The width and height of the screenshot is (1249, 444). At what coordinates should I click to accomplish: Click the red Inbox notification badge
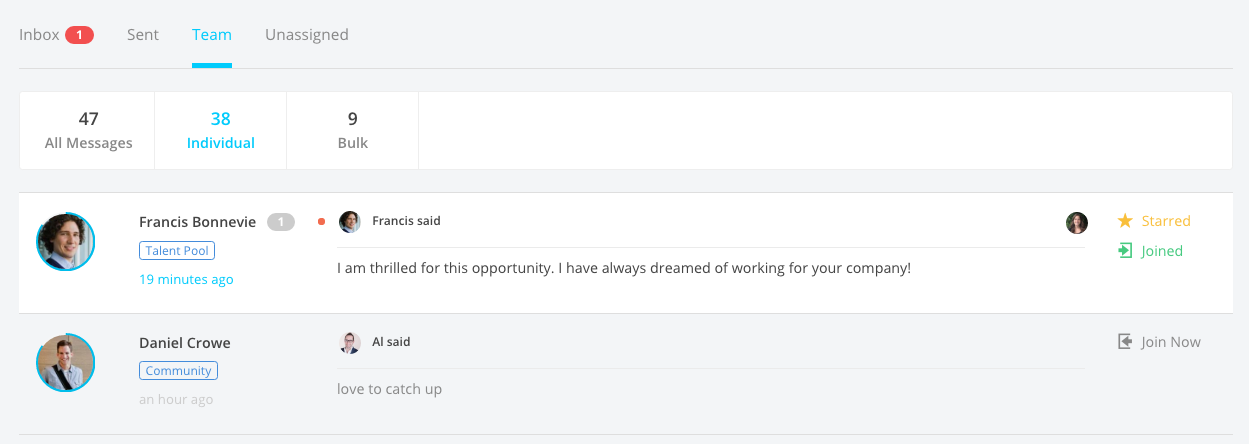80,35
